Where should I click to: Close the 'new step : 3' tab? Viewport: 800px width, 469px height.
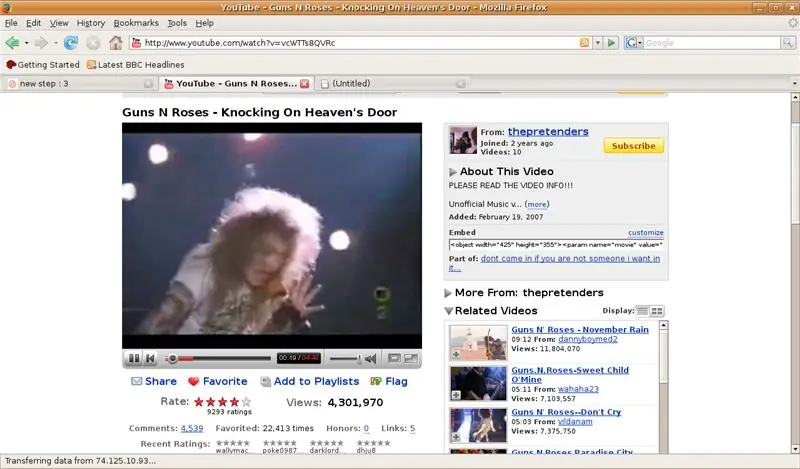point(148,84)
